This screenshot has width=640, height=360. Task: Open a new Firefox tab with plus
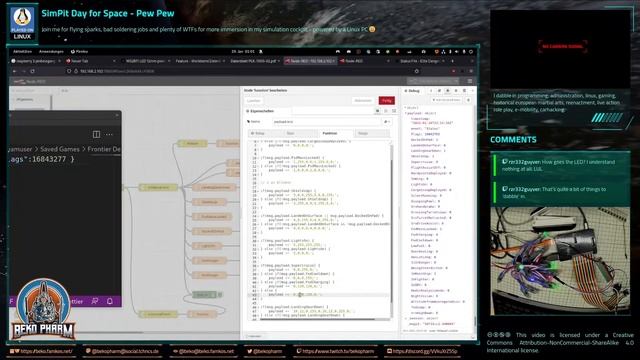(x=452, y=61)
